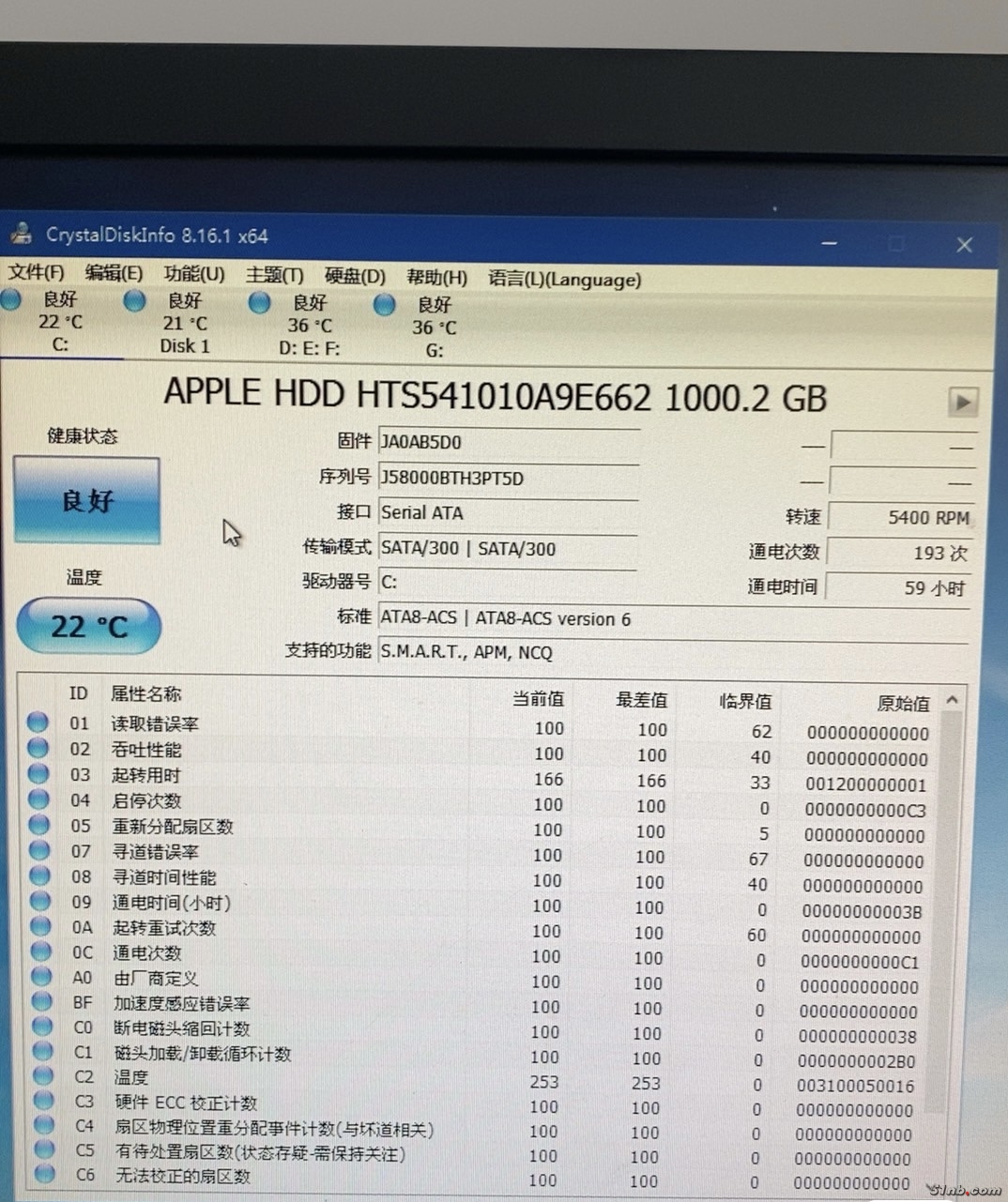Click the SATA/300 transfer mode field
This screenshot has width=1008, height=1202.
coord(508,548)
